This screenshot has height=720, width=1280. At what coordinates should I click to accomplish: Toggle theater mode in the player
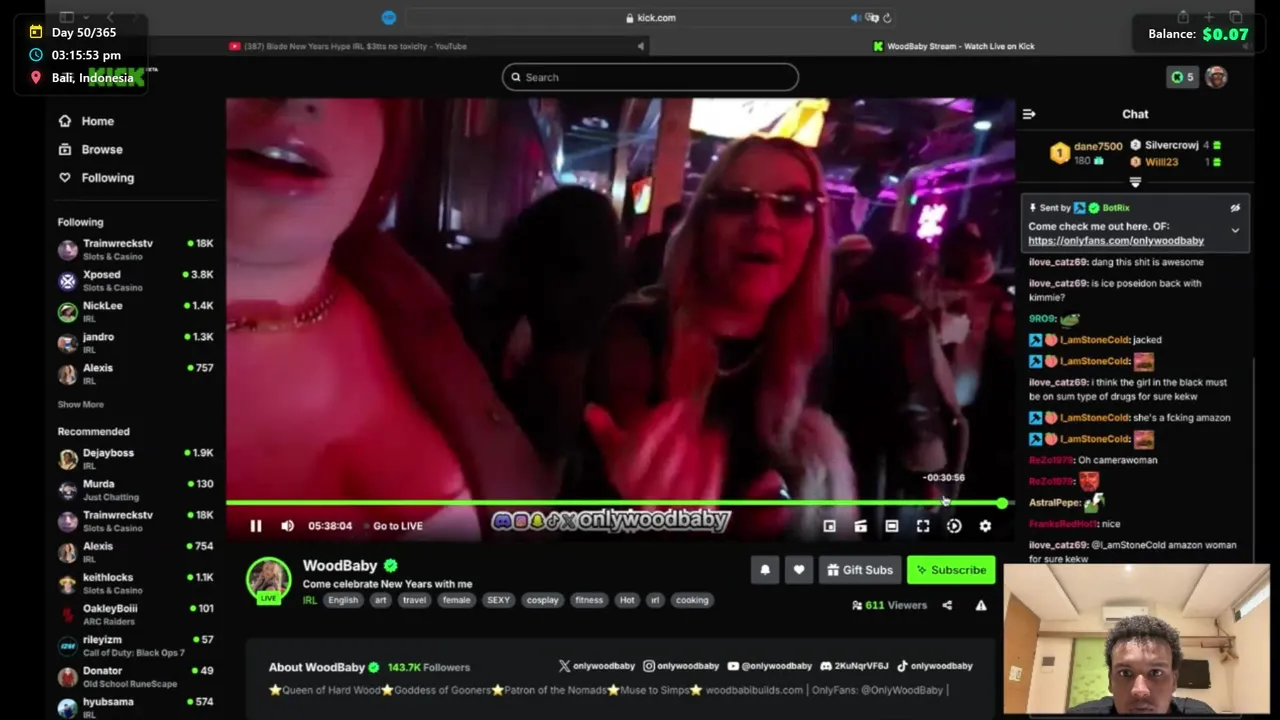(892, 526)
